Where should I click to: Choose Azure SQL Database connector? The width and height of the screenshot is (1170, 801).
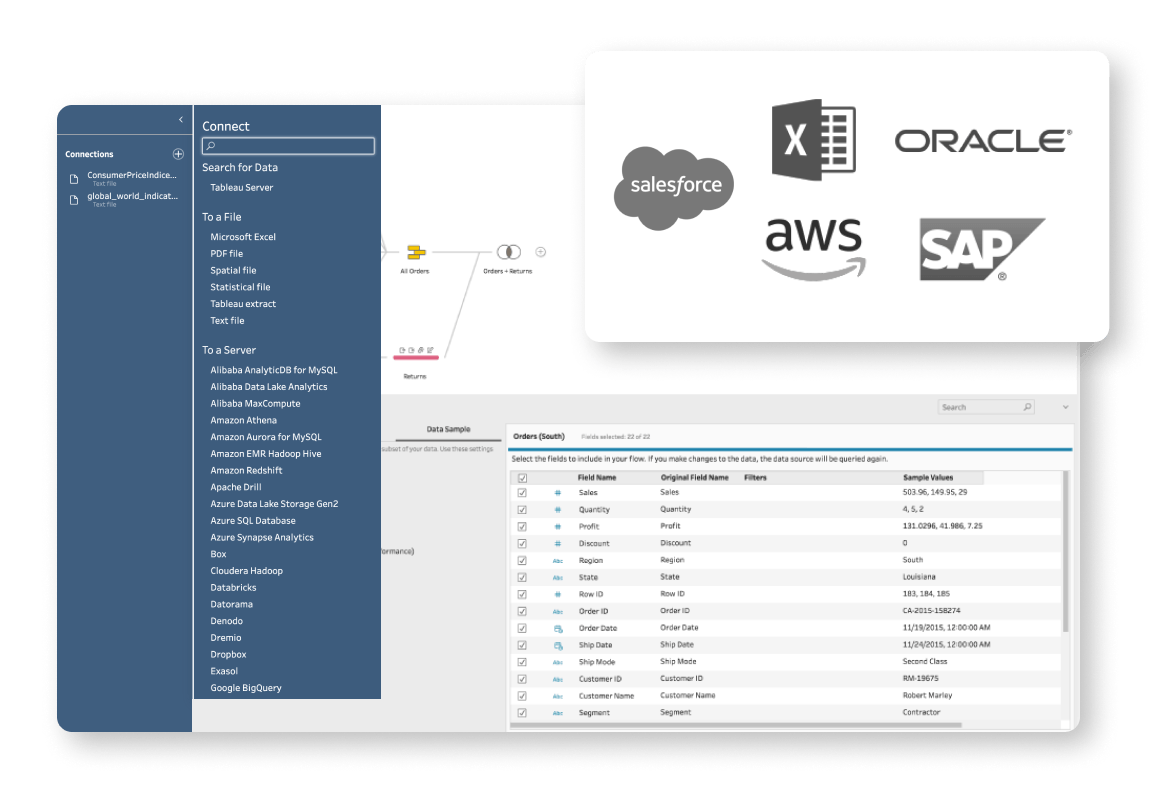pyautogui.click(x=253, y=520)
